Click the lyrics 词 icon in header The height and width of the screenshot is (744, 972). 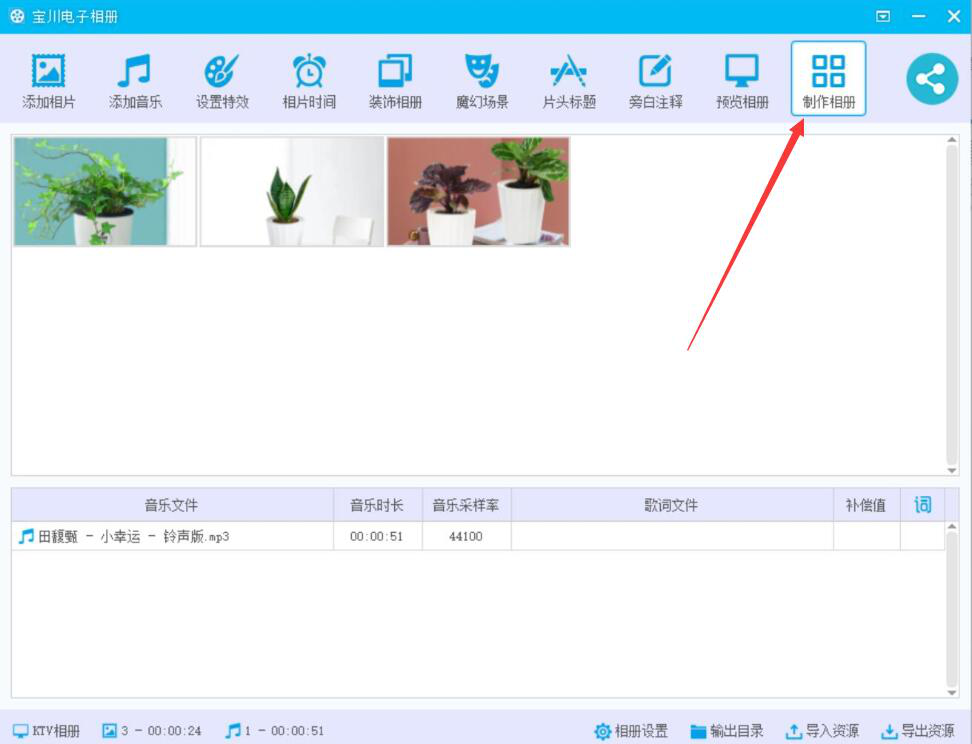click(x=922, y=505)
